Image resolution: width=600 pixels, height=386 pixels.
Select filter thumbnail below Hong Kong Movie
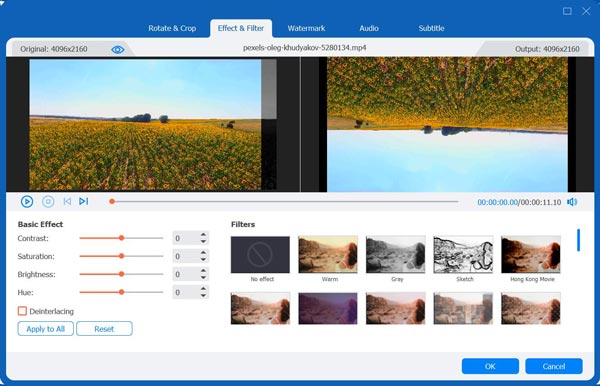pos(531,308)
